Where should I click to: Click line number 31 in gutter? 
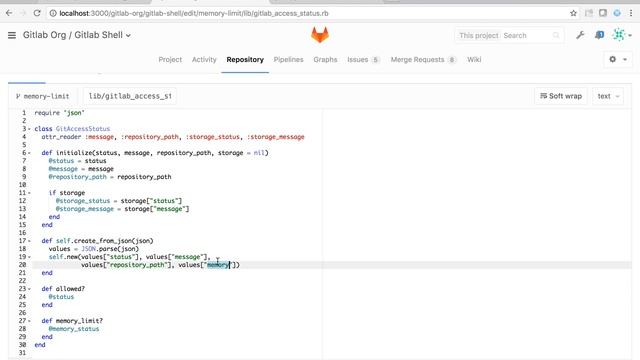point(22,353)
